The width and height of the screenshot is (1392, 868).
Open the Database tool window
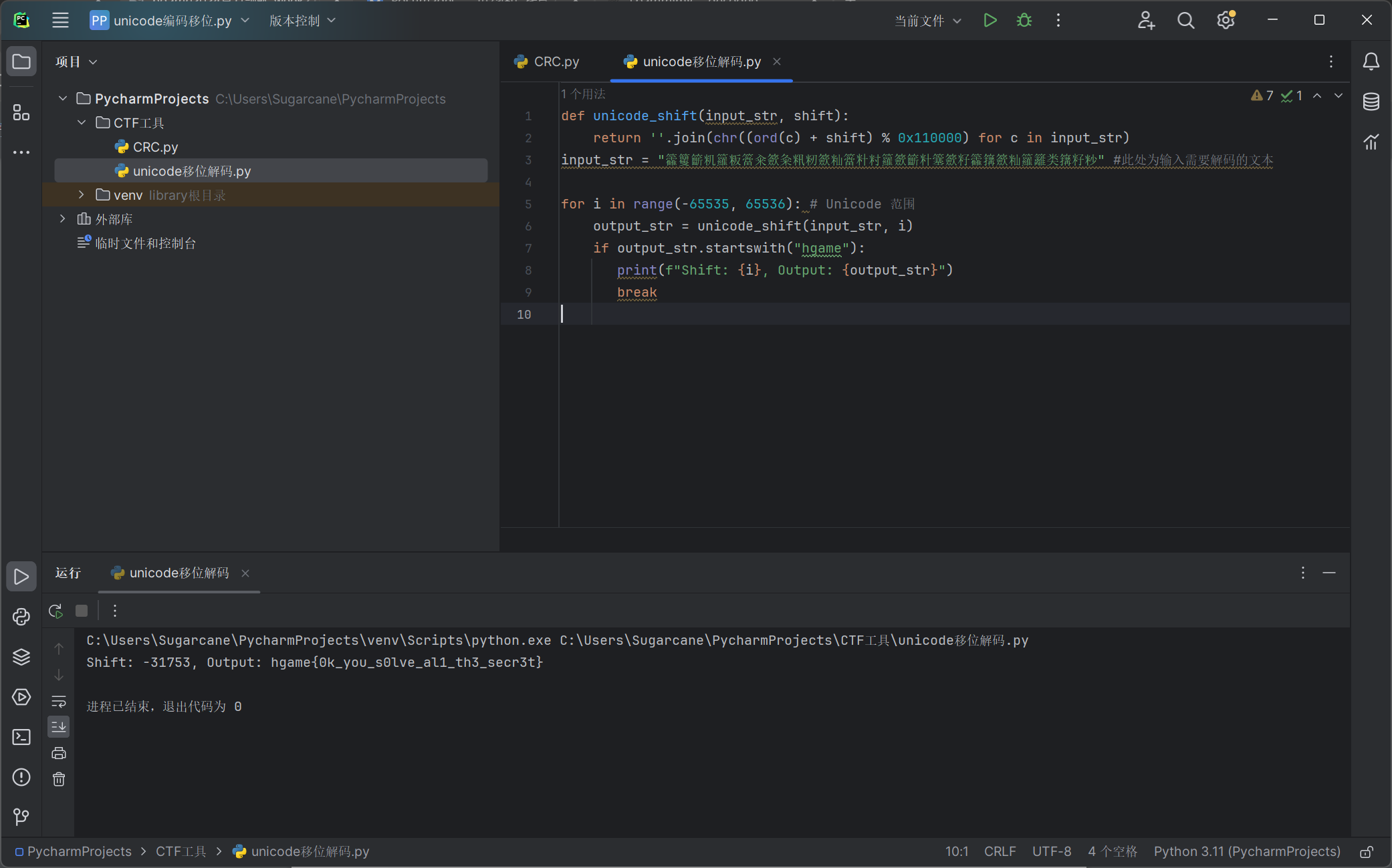coord(1371,102)
